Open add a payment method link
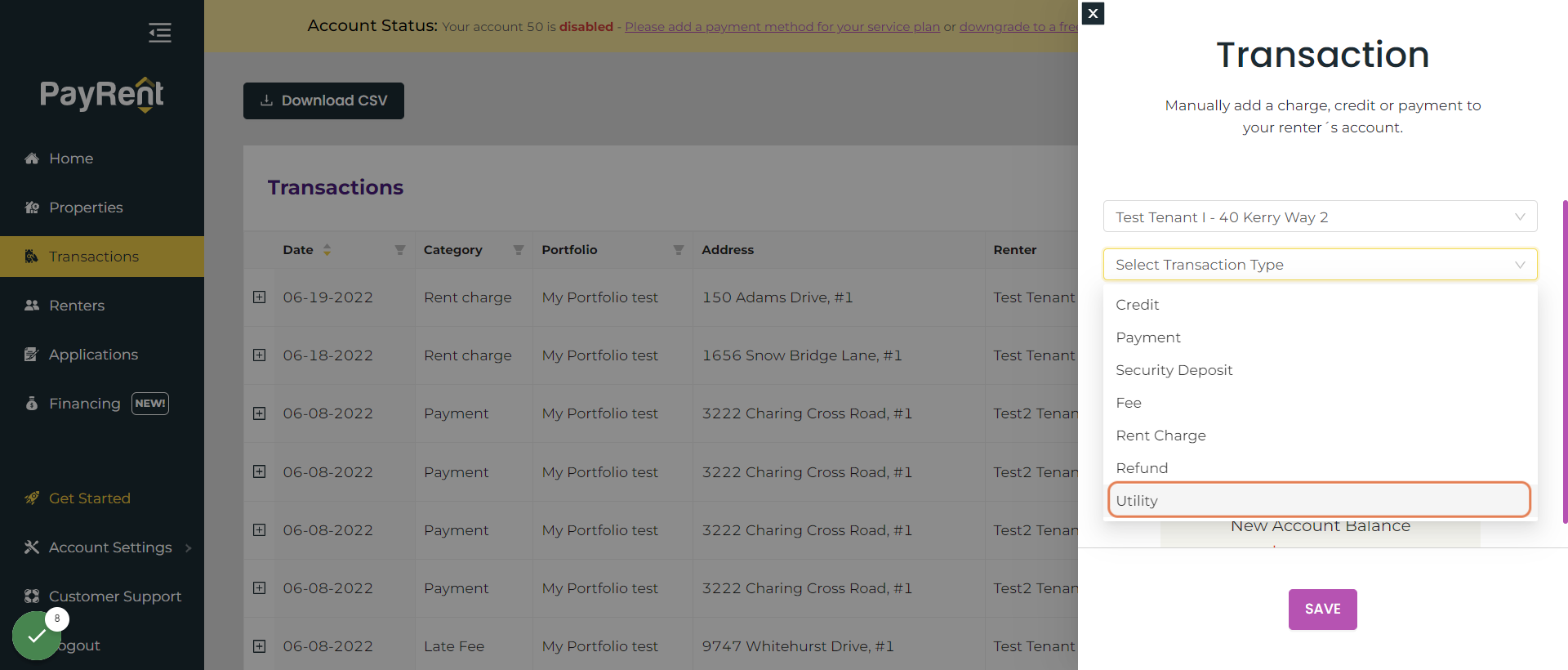Image resolution: width=1568 pixels, height=670 pixels. (782, 27)
